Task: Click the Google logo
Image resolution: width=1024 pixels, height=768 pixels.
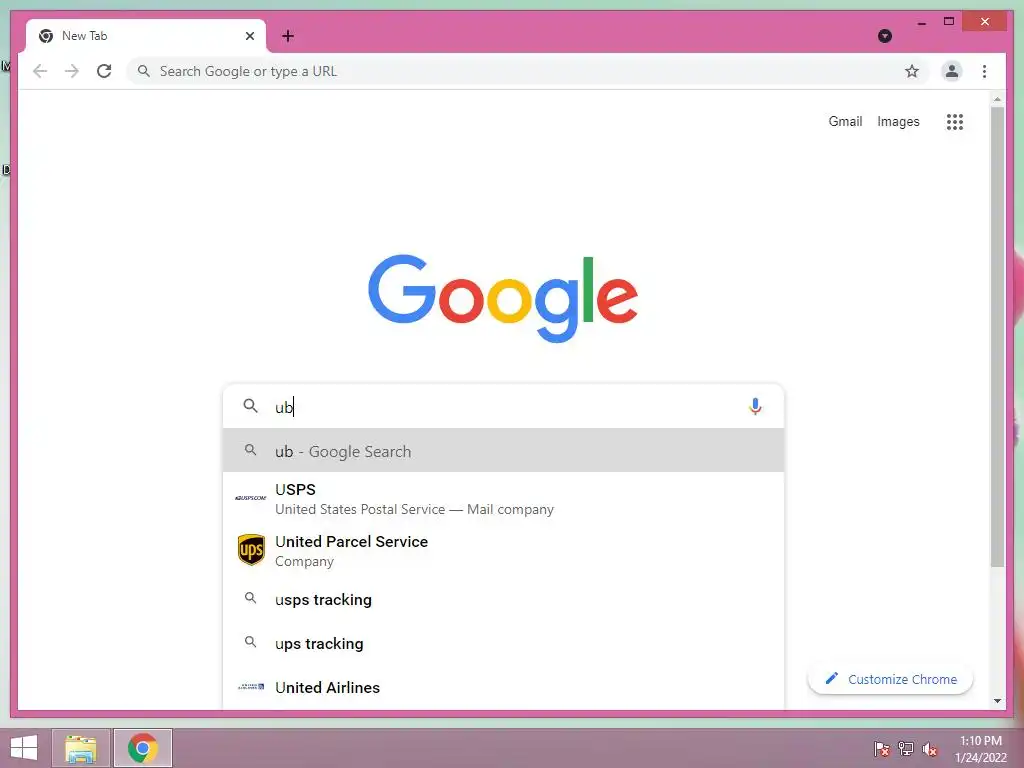Action: pyautogui.click(x=503, y=298)
